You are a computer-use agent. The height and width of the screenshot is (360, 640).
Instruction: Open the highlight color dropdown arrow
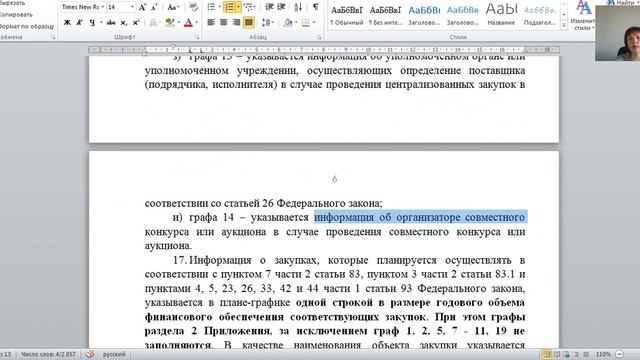coord(179,23)
